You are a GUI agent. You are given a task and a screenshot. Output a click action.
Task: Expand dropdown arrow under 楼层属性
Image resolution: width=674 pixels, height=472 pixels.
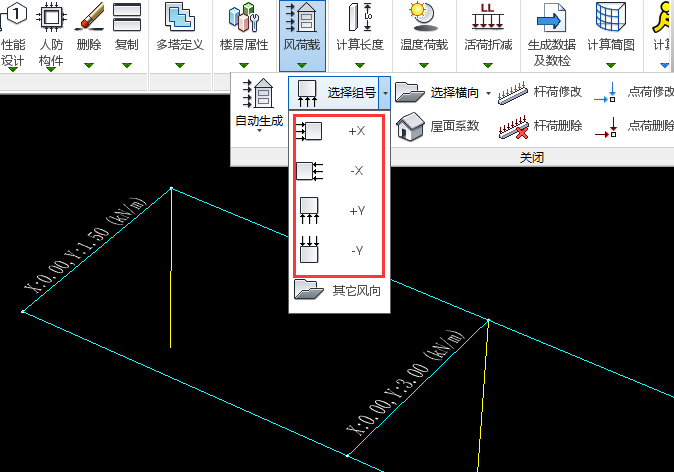pos(244,65)
